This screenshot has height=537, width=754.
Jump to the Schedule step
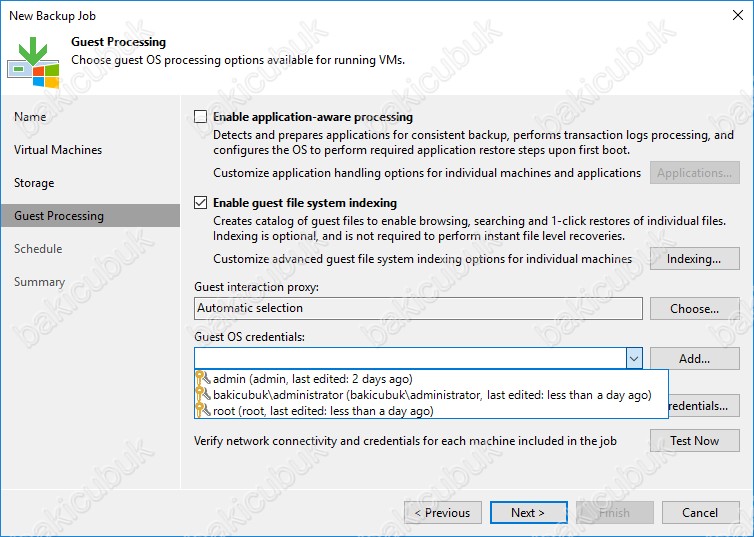click(38, 249)
